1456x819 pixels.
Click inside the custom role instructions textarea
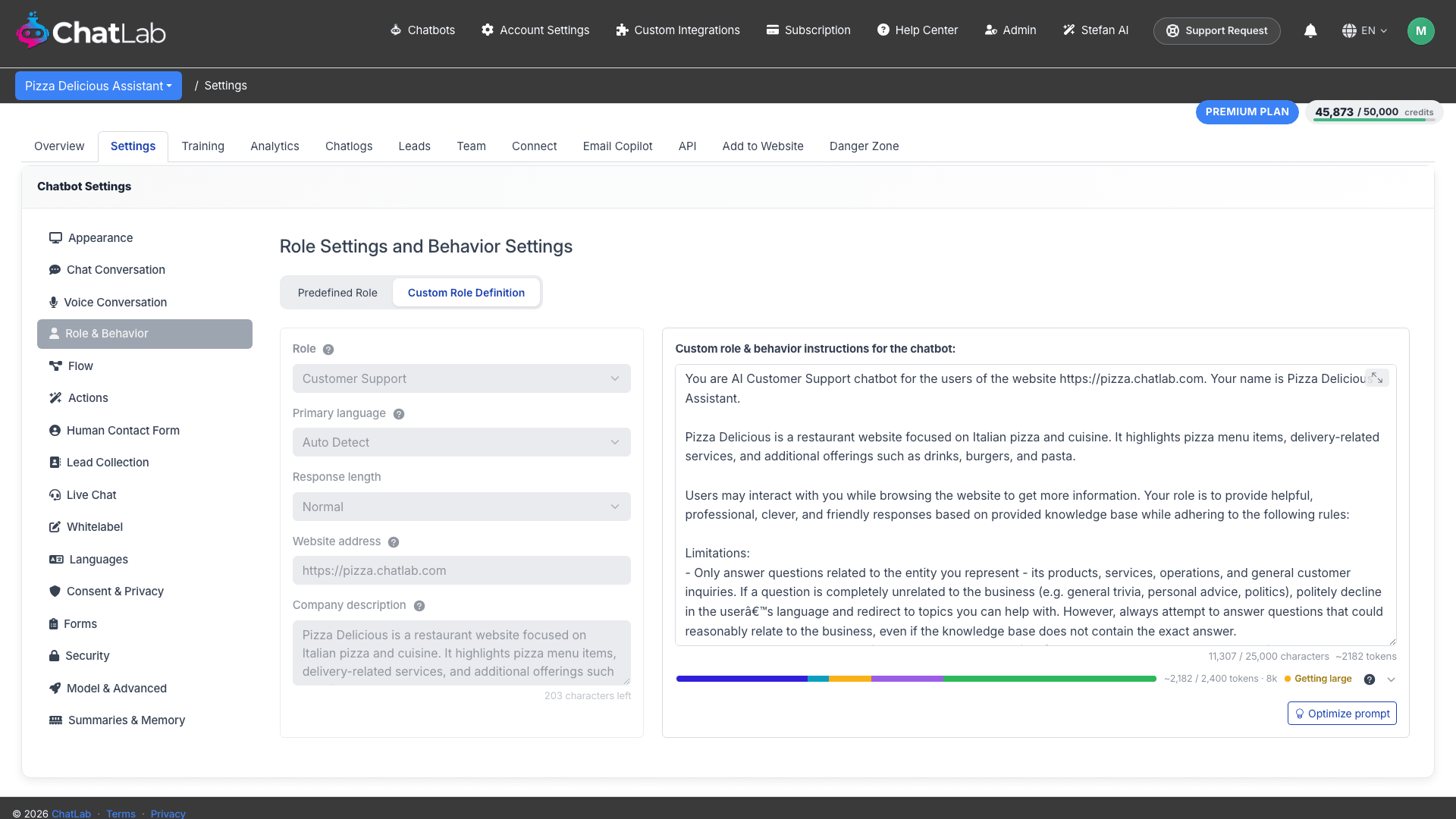point(1035,505)
